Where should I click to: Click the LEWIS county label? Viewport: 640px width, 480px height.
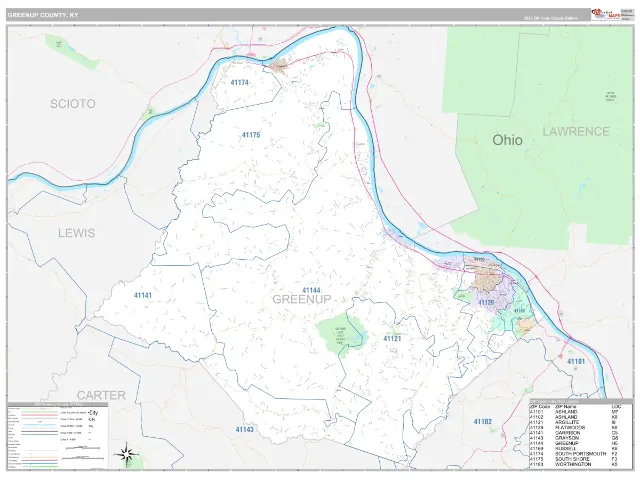[76, 233]
